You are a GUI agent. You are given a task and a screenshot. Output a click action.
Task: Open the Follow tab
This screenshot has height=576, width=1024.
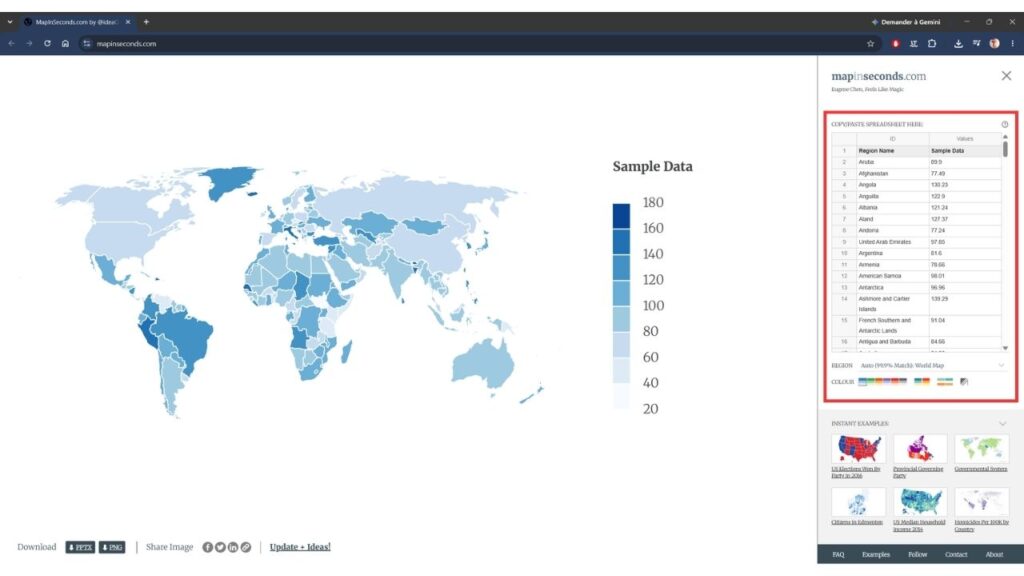pos(918,554)
